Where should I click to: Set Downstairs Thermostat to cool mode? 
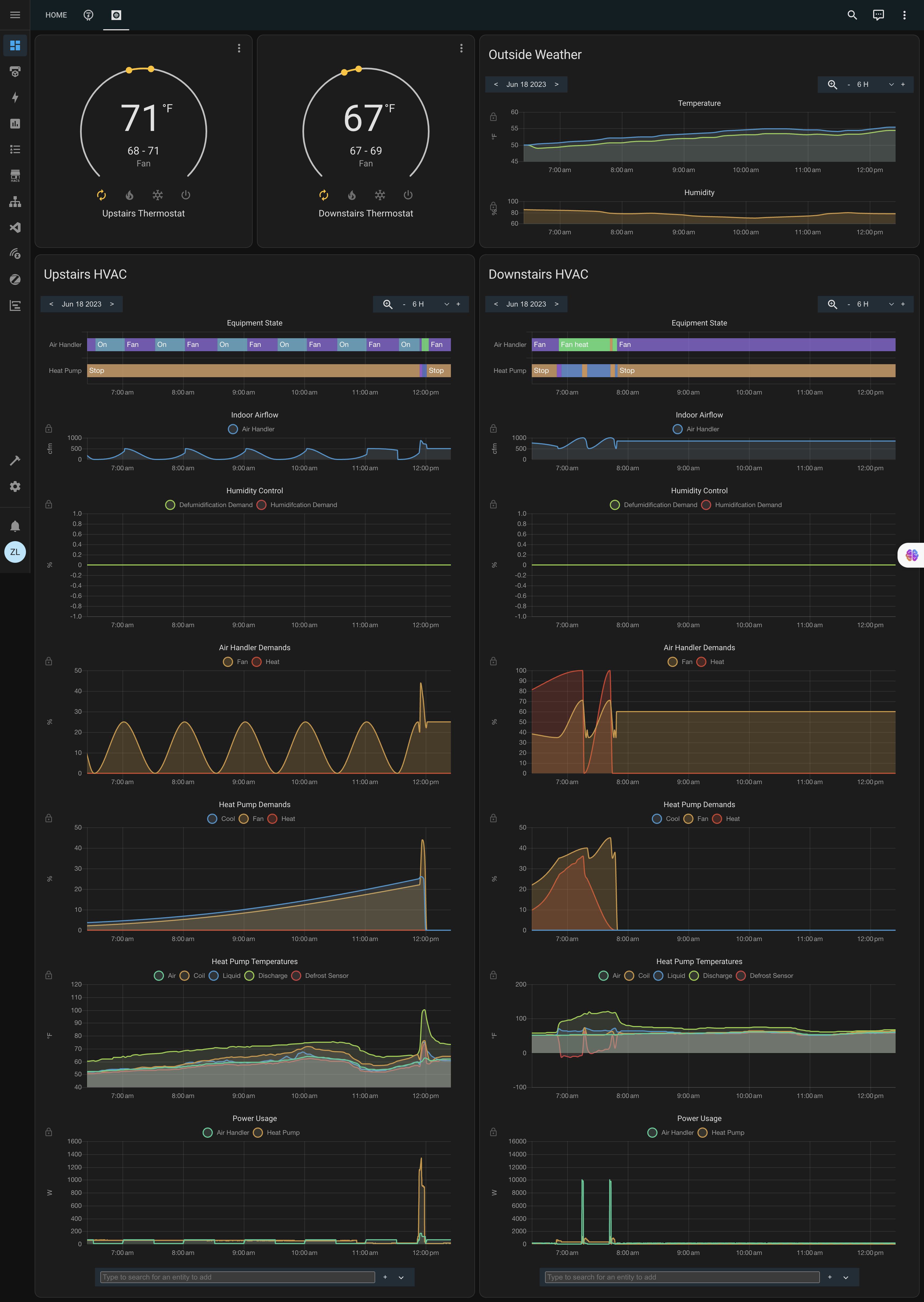(x=380, y=195)
